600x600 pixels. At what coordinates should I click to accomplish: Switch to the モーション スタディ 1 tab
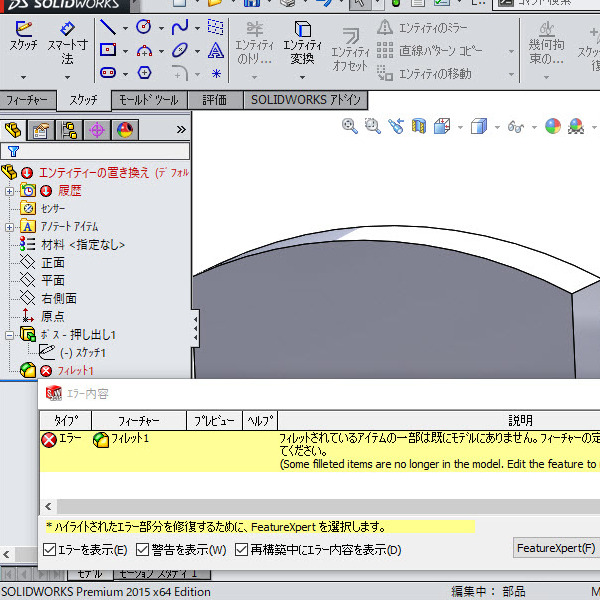[162, 574]
